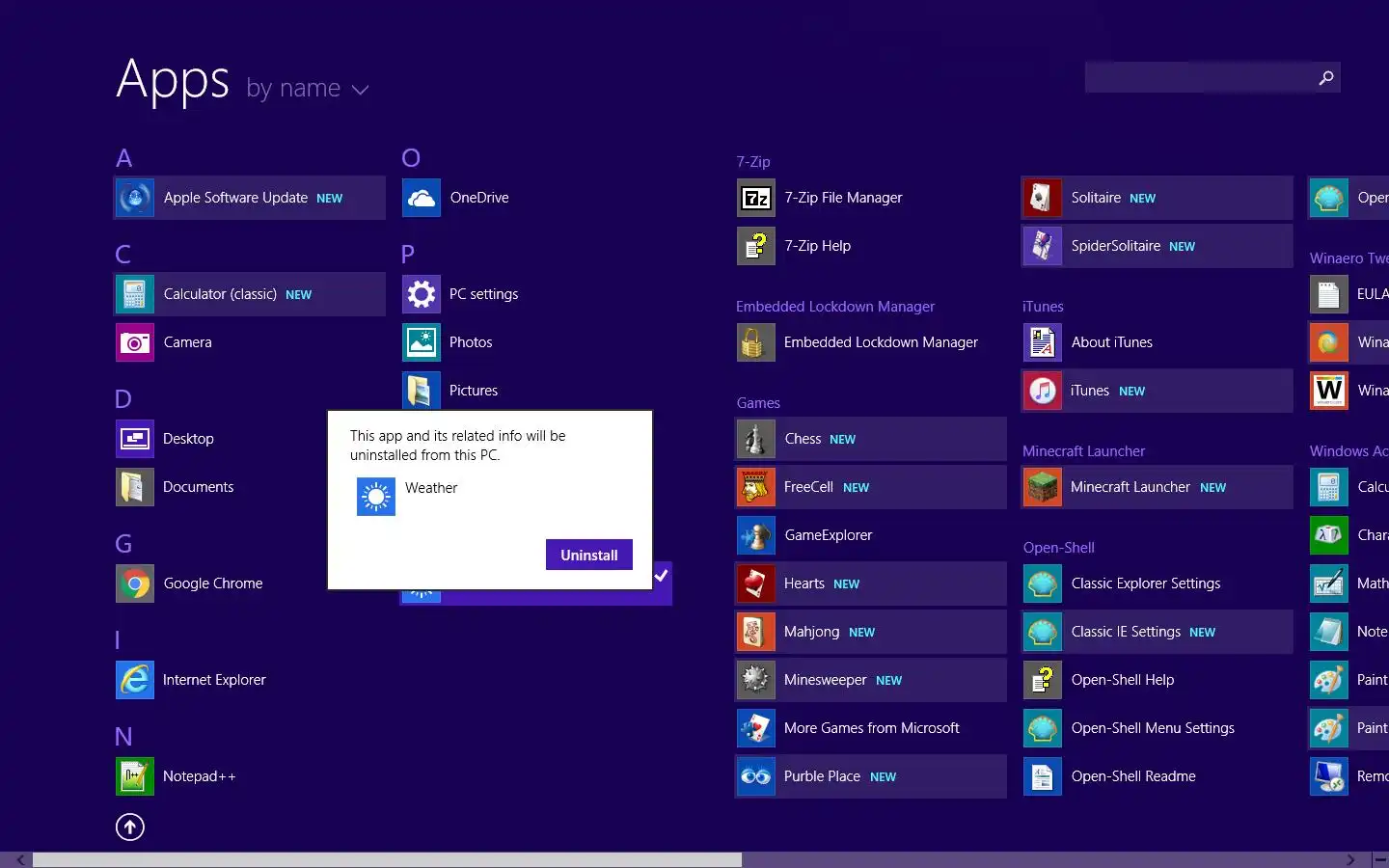Select the Open-Shell group heading

coord(1059,548)
